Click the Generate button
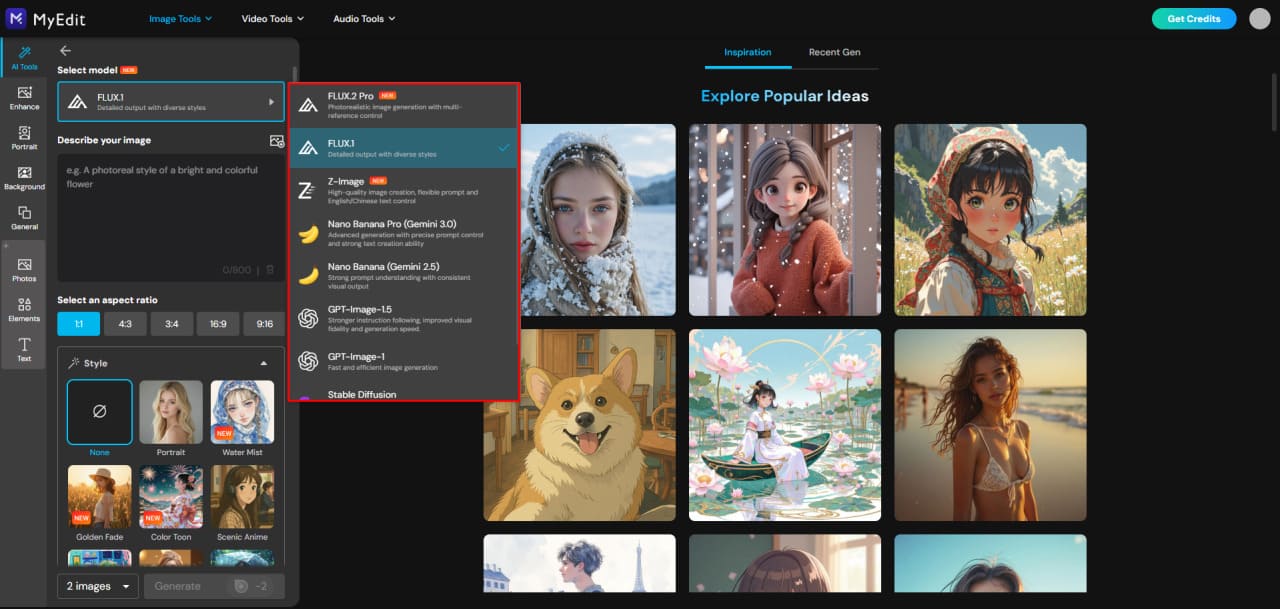The height and width of the screenshot is (609, 1280). [x=214, y=586]
